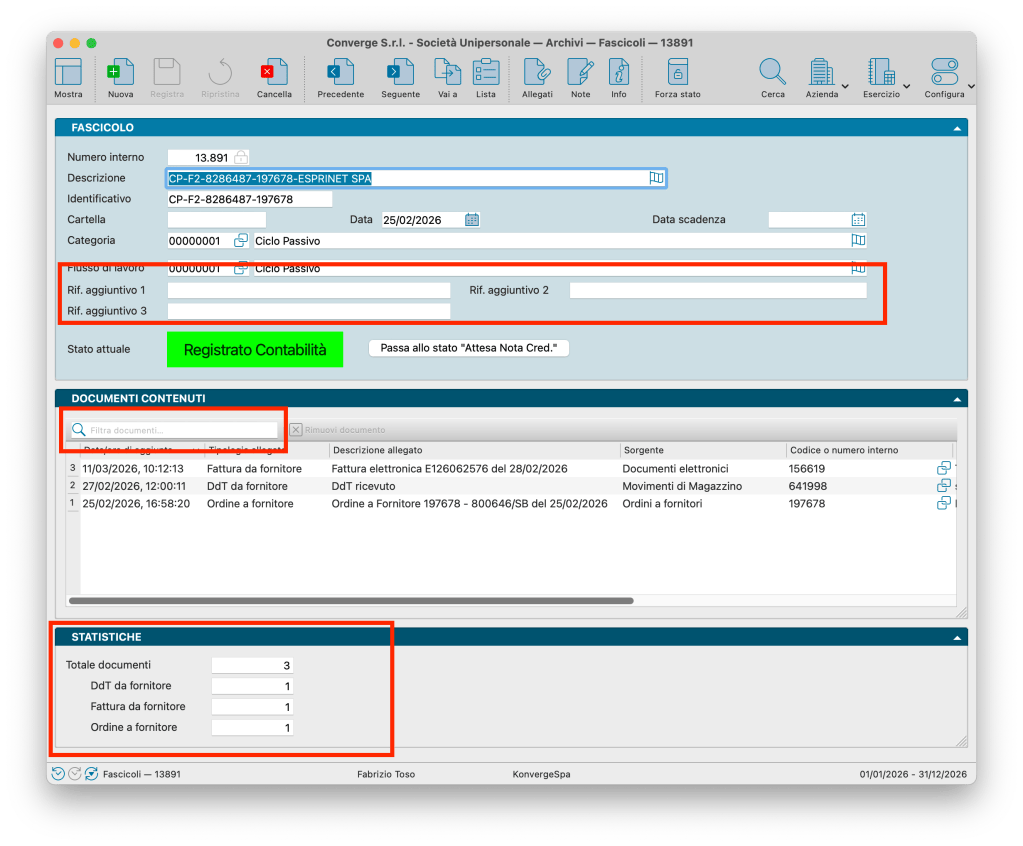
Task: Collapse the FASCICOLO section
Action: coord(956,128)
